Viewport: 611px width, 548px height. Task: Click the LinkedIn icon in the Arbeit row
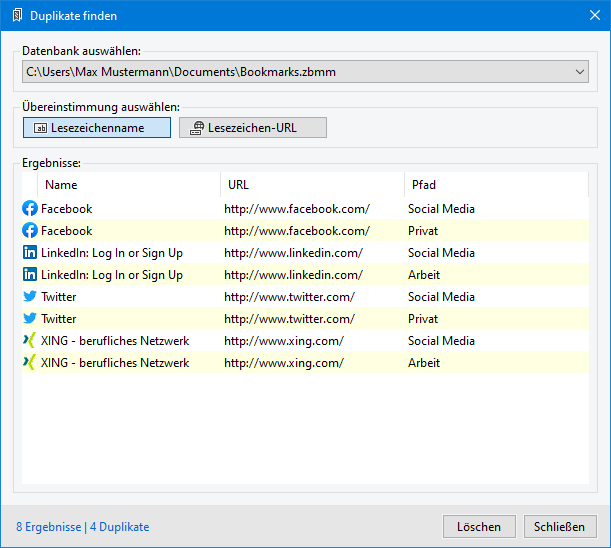pos(30,275)
